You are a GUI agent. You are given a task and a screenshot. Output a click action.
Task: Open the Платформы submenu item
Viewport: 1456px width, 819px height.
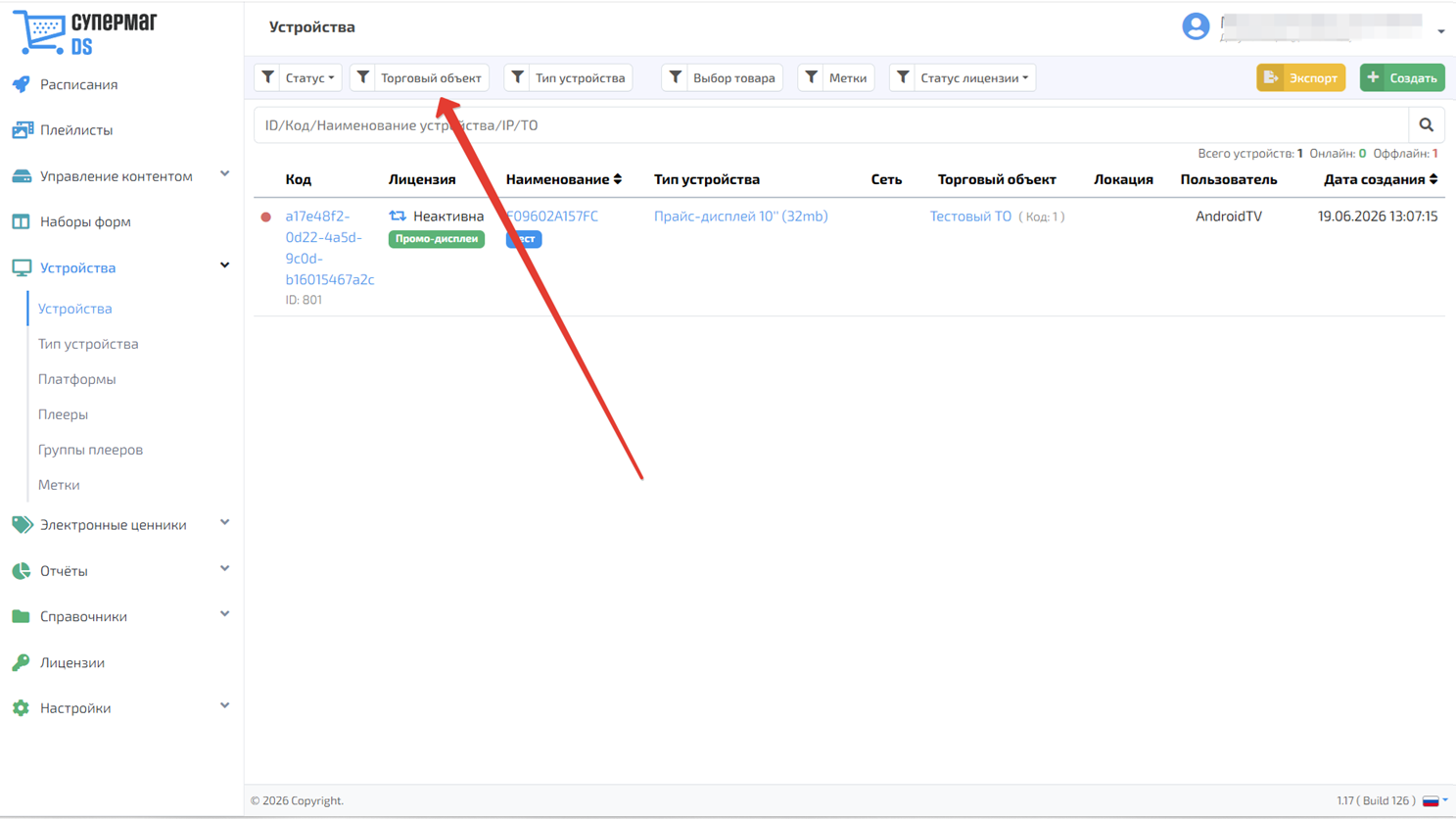coord(76,379)
